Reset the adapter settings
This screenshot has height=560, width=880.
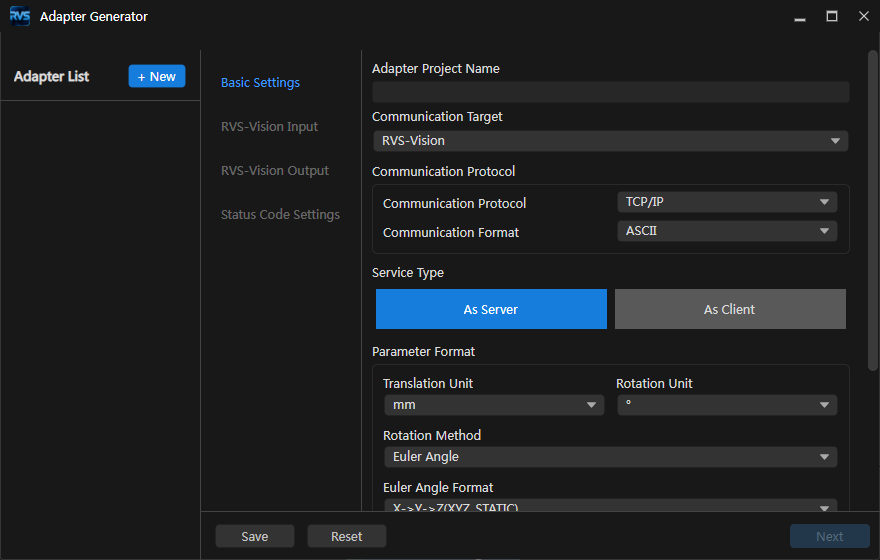[x=347, y=536]
